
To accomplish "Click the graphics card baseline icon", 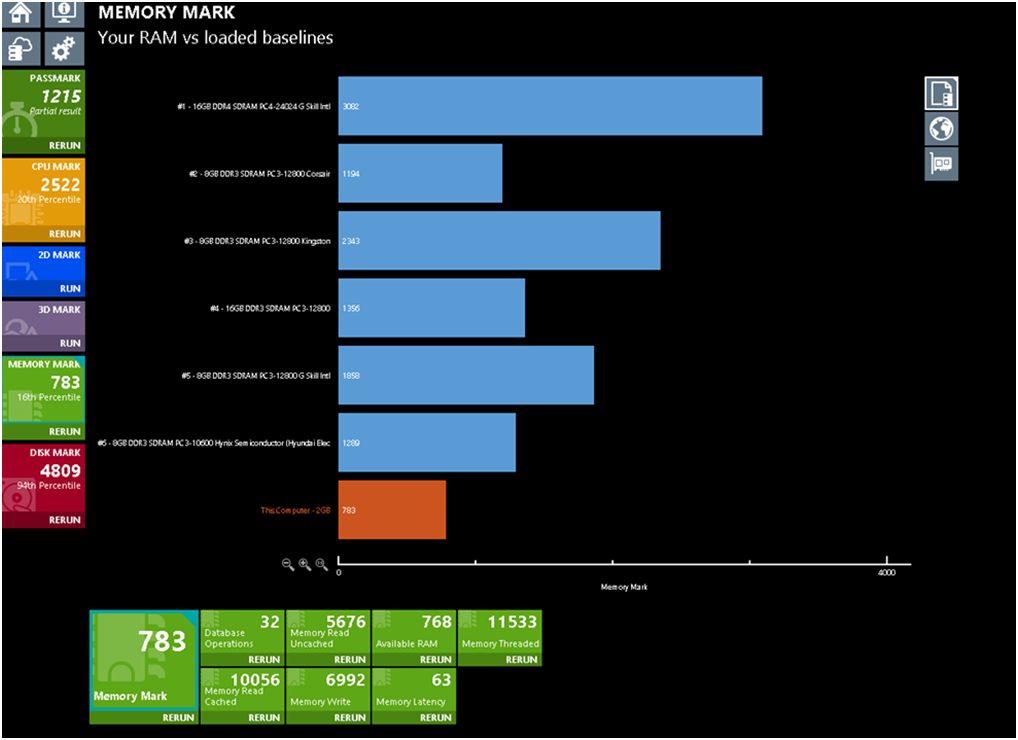I will [941, 164].
